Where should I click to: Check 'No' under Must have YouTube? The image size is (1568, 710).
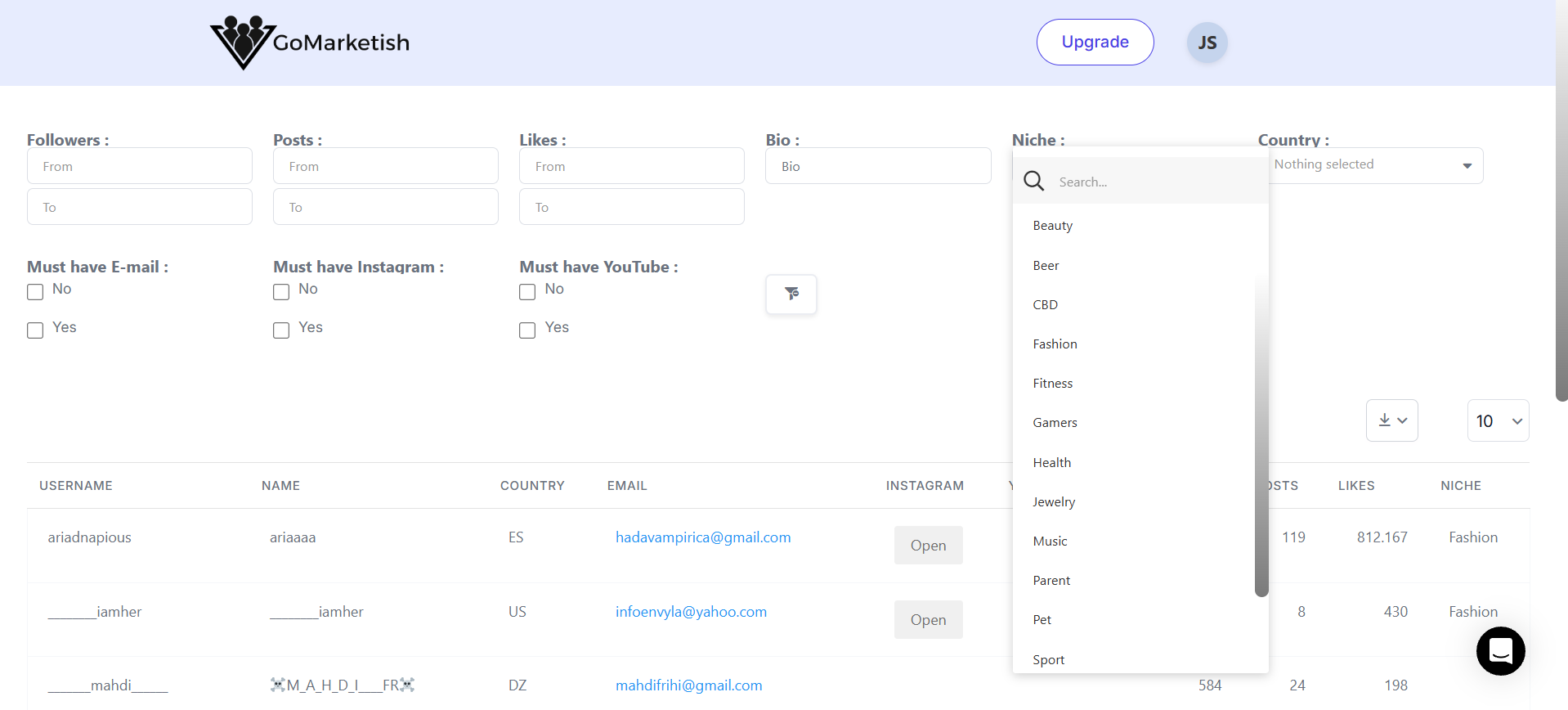point(527,292)
